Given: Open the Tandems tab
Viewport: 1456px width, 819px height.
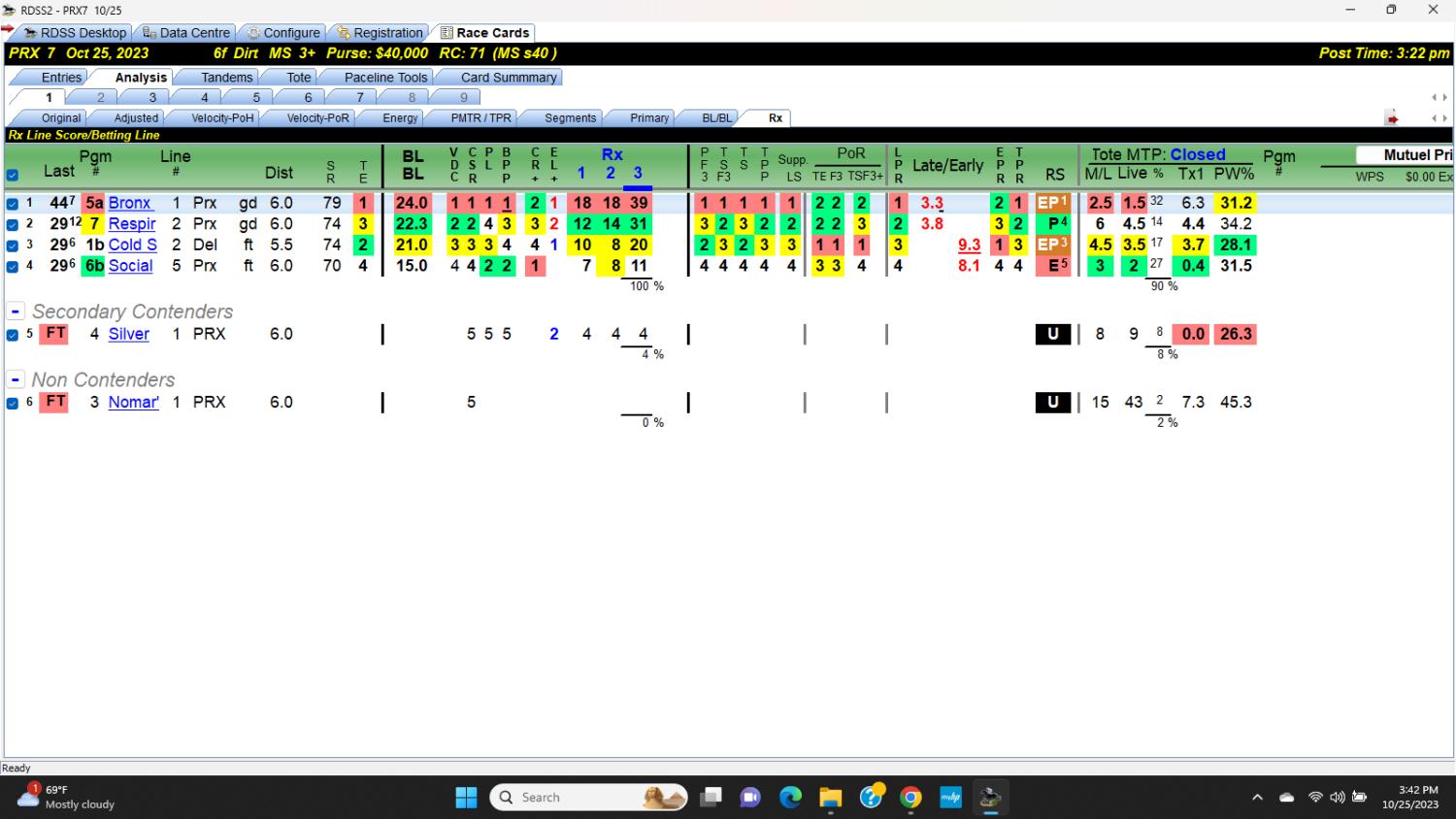Looking at the screenshot, I should coord(226,78).
